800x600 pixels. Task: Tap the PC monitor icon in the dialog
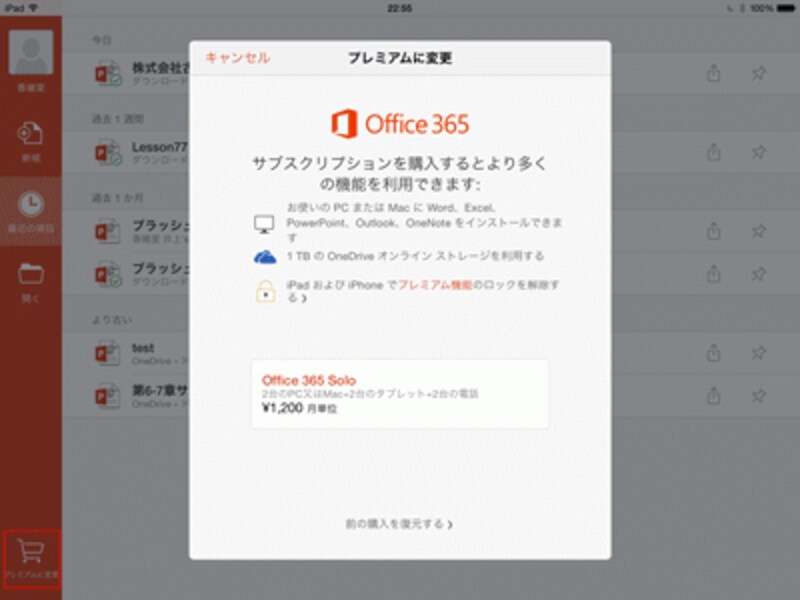pyautogui.click(x=264, y=224)
